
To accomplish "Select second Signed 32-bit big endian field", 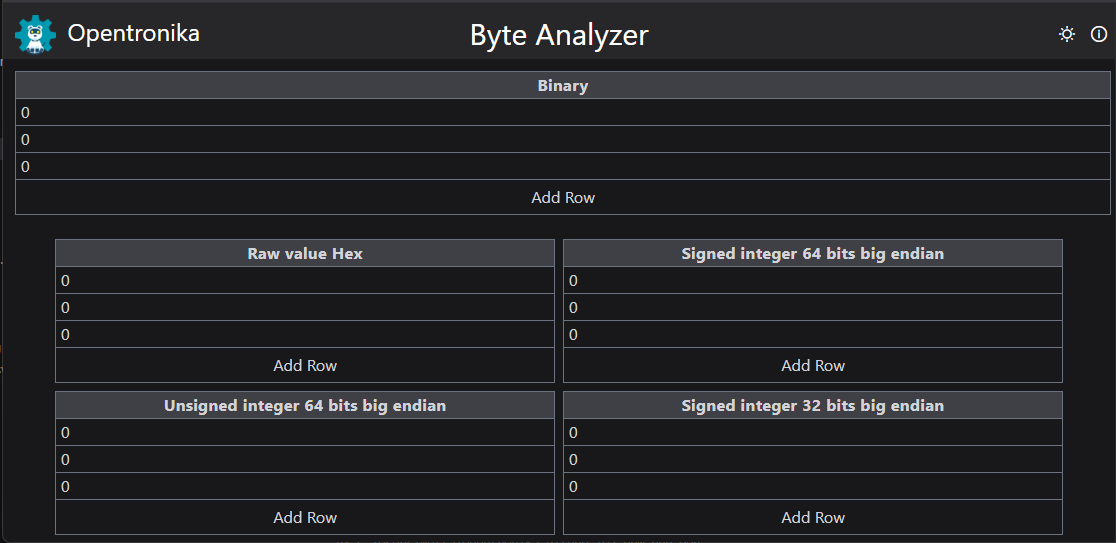I will tap(813, 459).
